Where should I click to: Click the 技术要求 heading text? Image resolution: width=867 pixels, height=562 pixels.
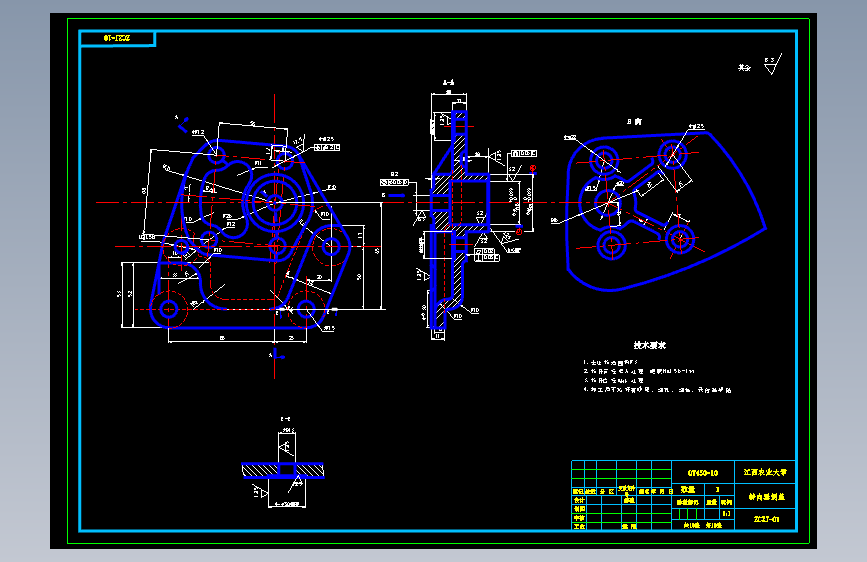pos(650,345)
